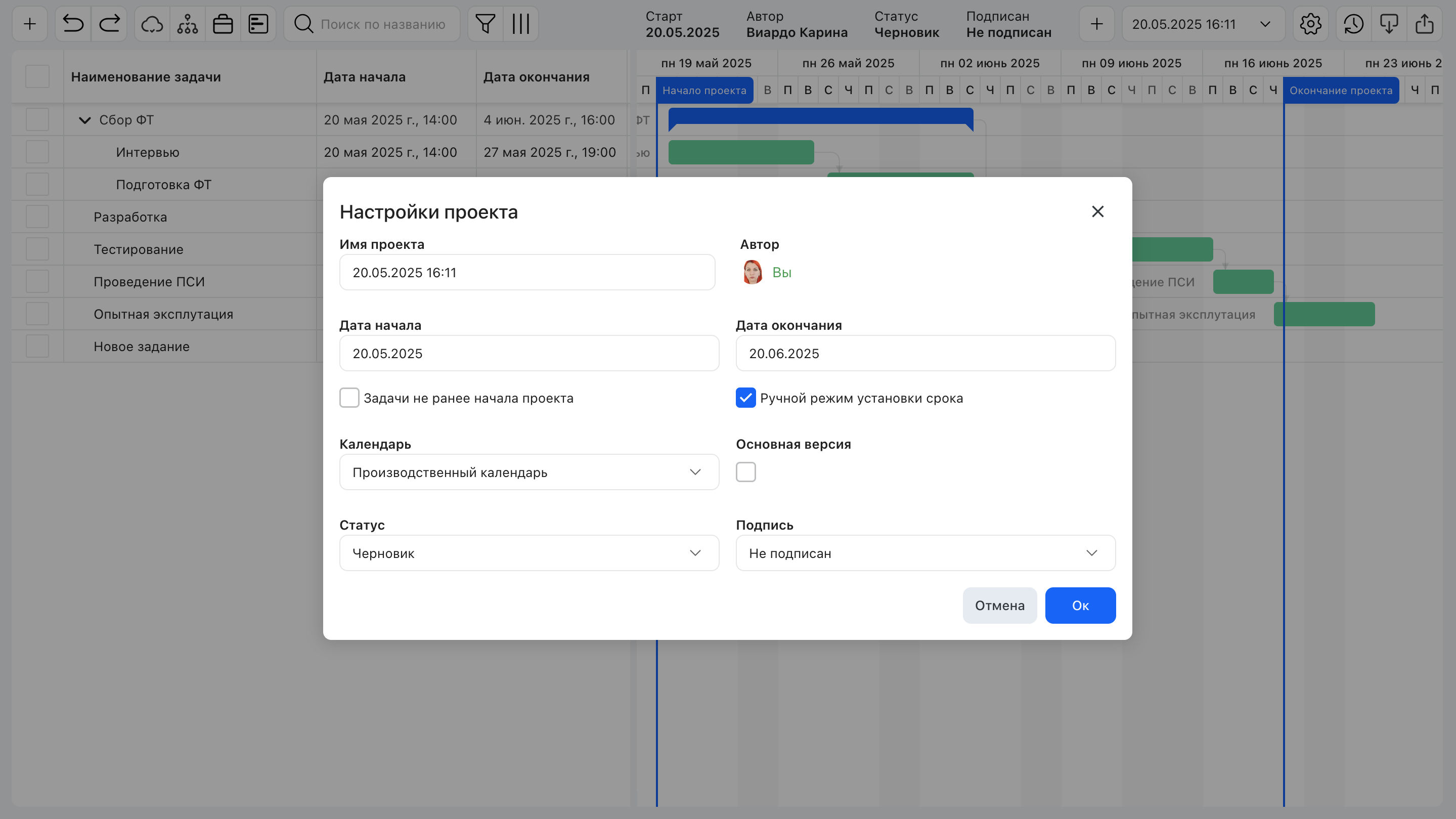
Task: Redo the last action
Action: click(109, 24)
